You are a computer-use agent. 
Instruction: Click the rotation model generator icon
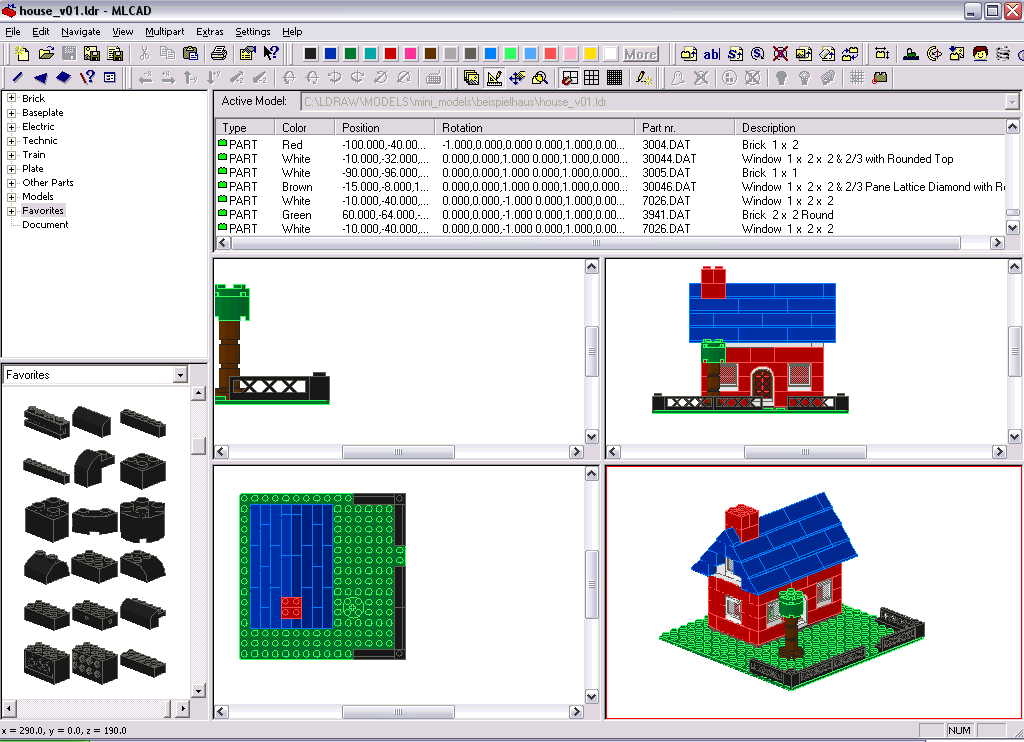(934, 54)
